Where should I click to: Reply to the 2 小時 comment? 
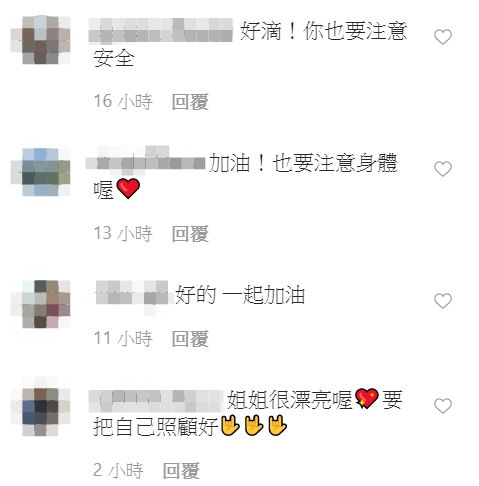181,471
